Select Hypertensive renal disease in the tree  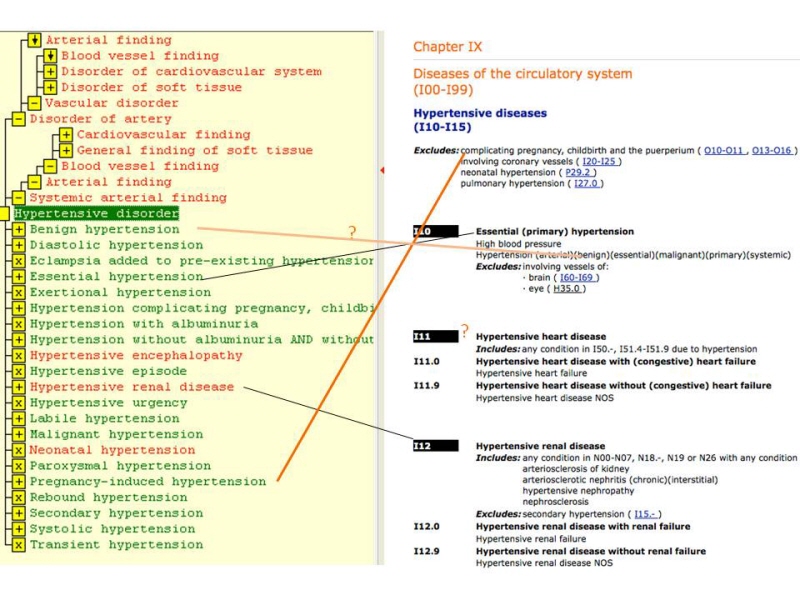coord(132,387)
